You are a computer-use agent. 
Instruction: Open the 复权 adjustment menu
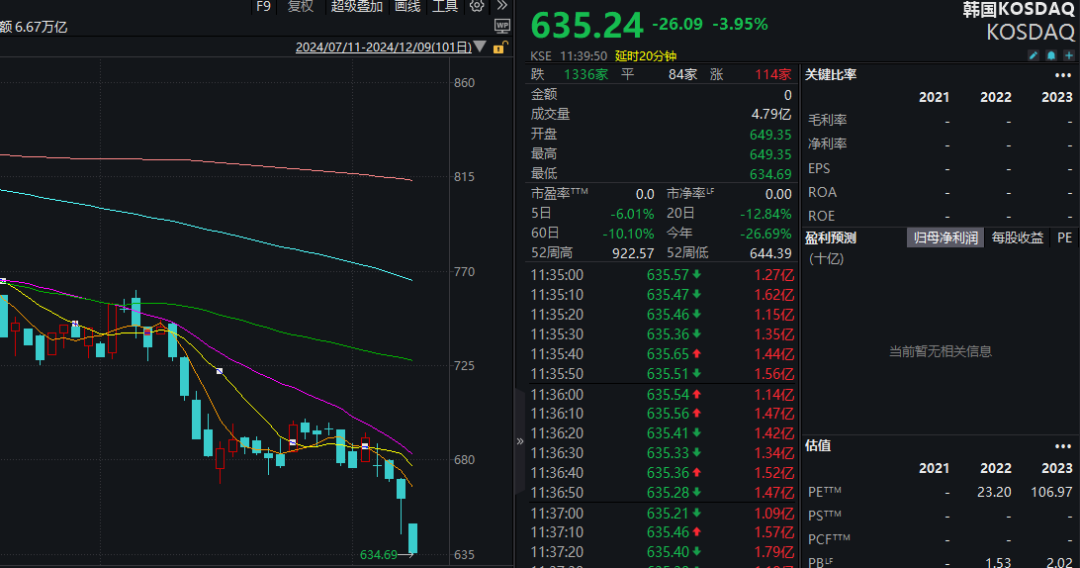click(300, 6)
